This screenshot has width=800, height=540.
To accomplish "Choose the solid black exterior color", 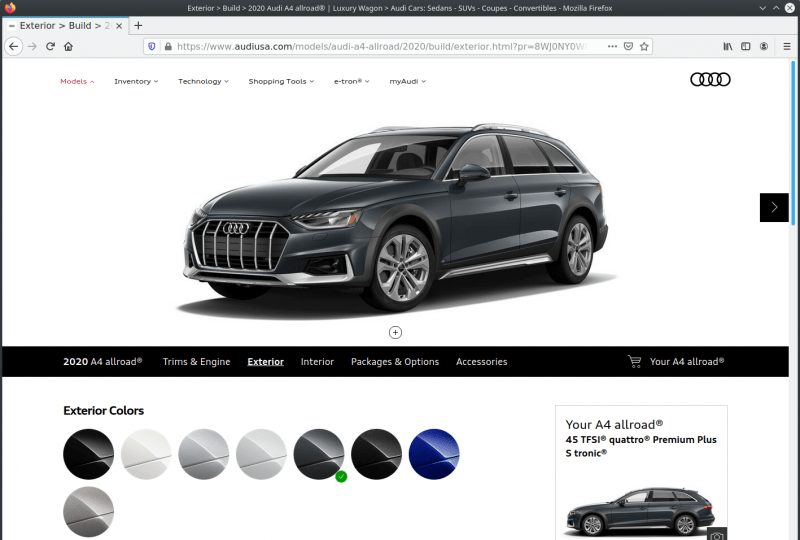I will pos(88,454).
